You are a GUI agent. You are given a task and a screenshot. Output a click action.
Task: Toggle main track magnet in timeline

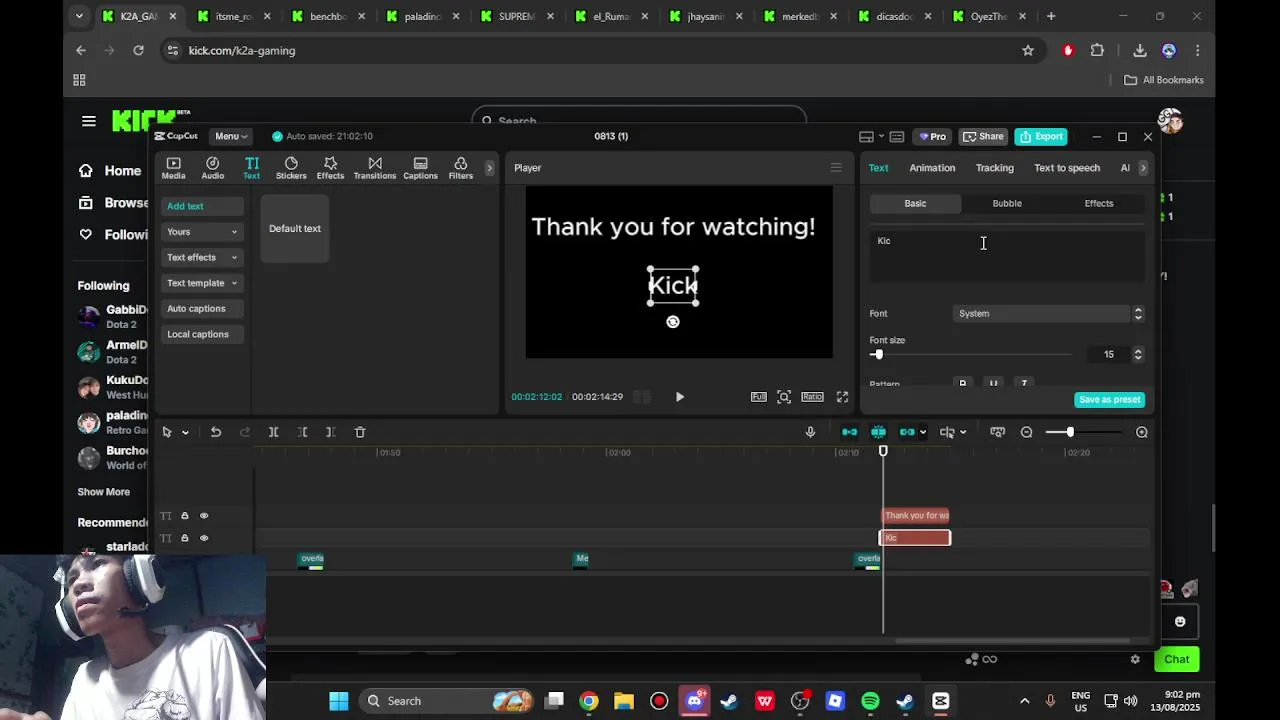coord(849,432)
